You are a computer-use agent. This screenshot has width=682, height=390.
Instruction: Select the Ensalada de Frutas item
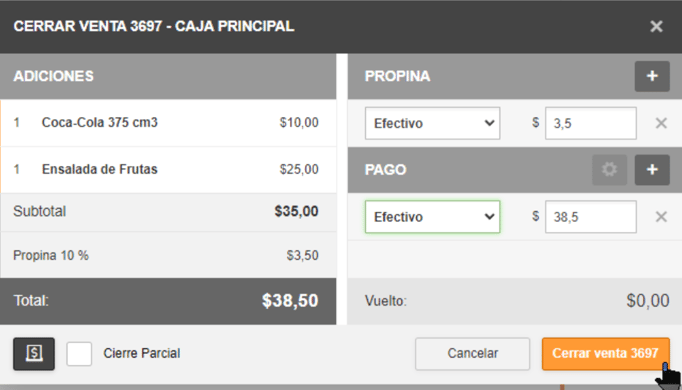point(168,170)
